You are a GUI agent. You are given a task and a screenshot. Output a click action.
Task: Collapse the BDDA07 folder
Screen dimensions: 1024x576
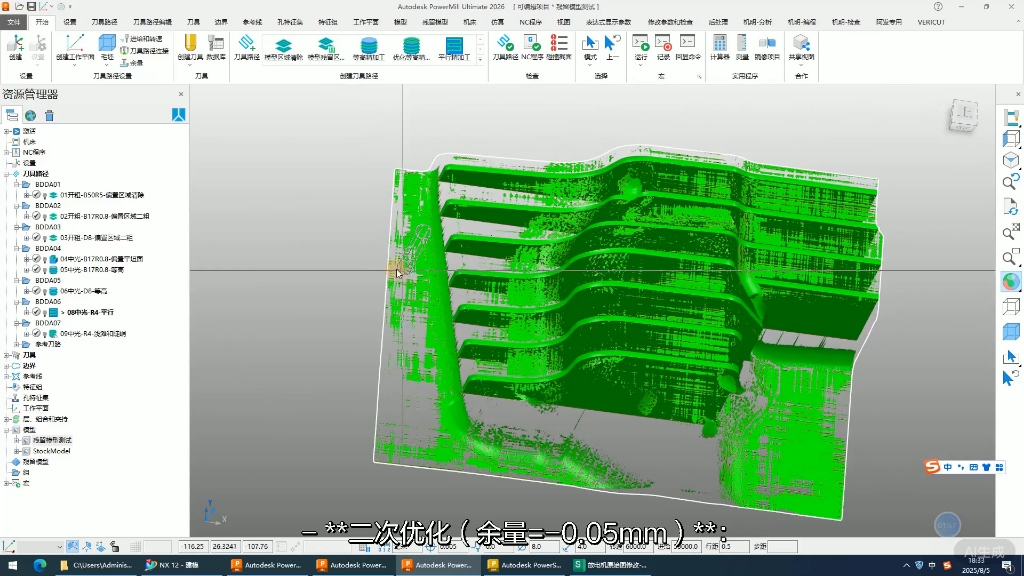pos(17,323)
